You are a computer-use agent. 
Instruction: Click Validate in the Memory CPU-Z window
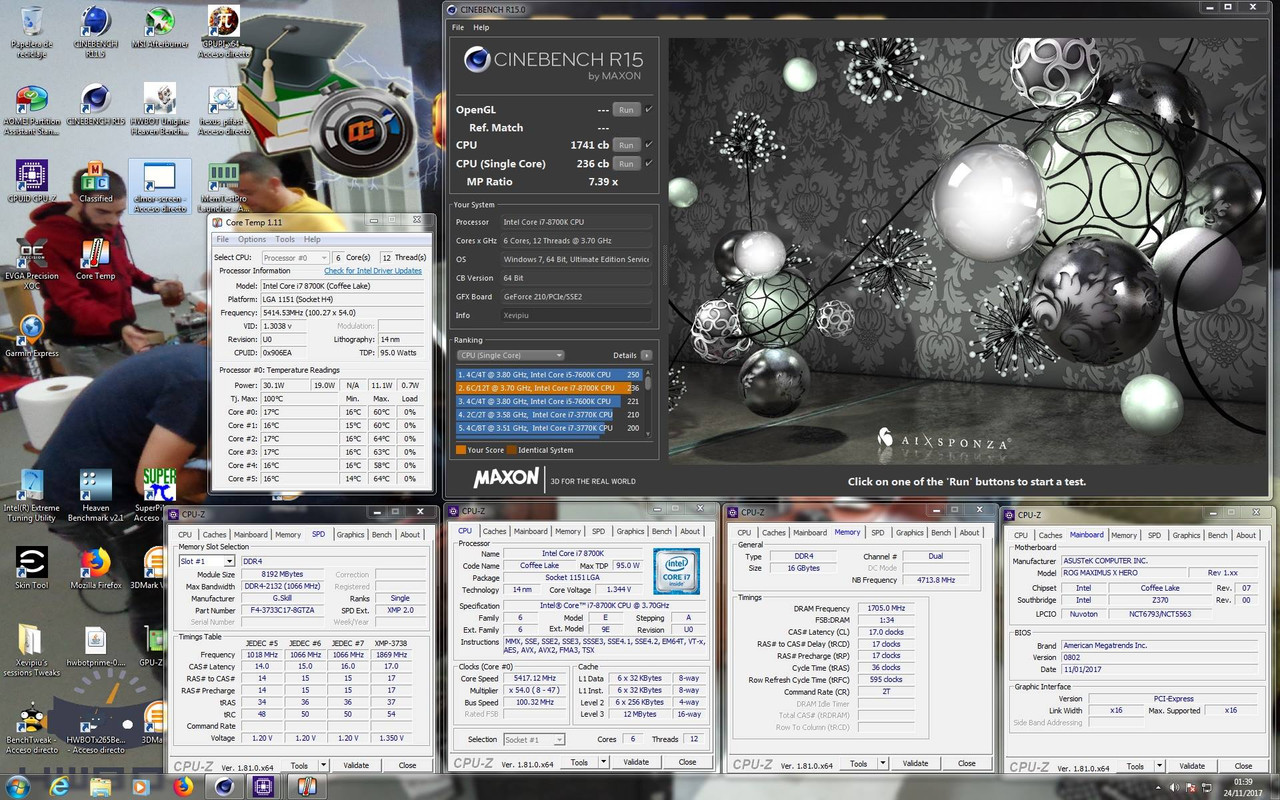click(915, 763)
